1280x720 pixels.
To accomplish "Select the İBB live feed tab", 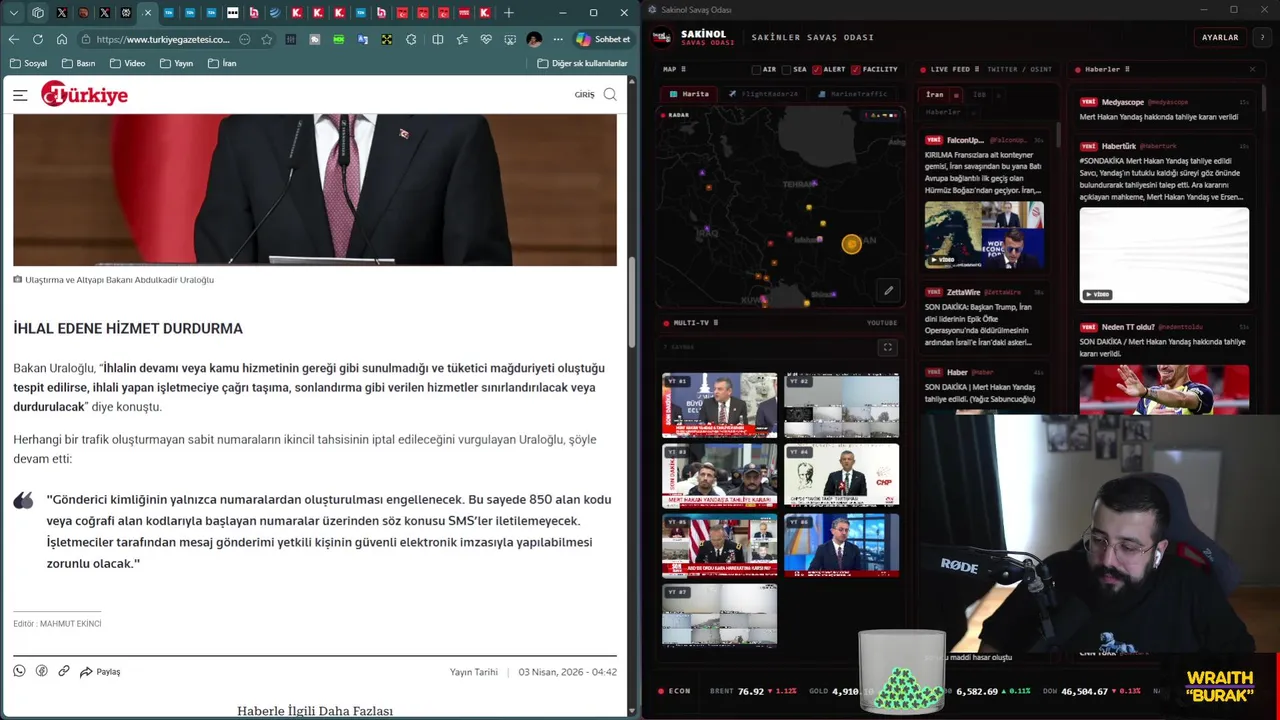I will [x=979, y=94].
